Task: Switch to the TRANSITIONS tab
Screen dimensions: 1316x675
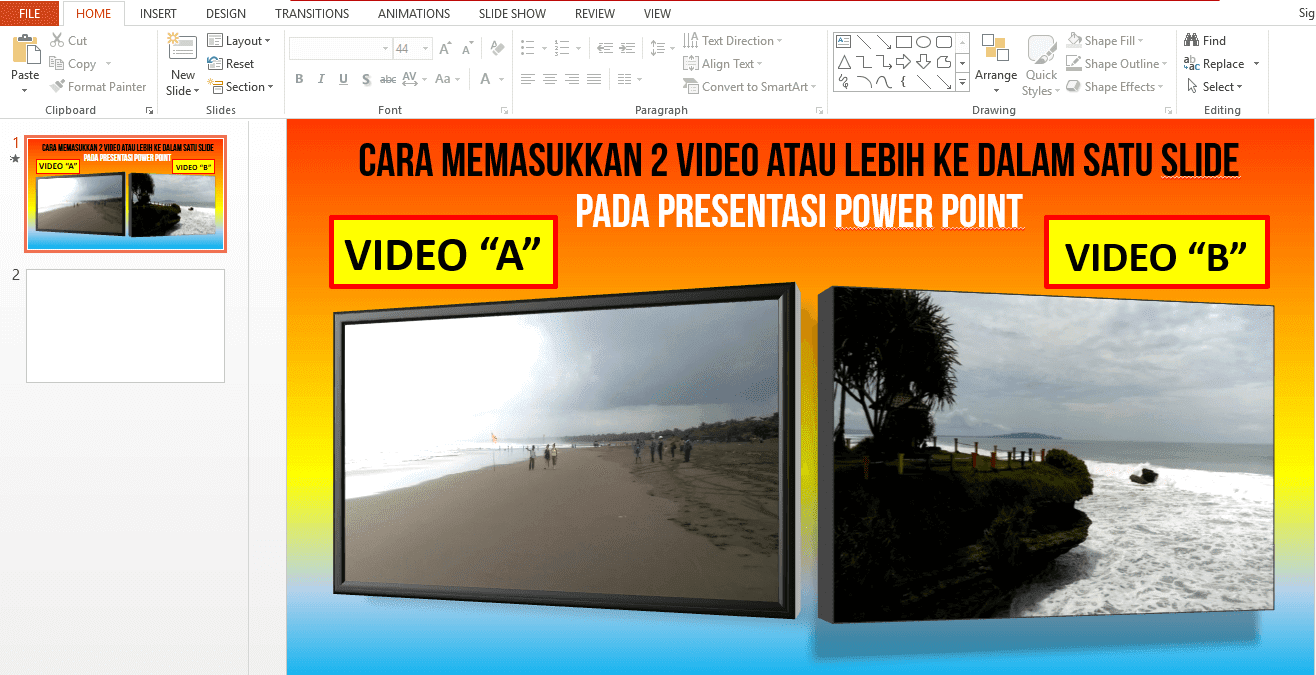Action: [312, 14]
